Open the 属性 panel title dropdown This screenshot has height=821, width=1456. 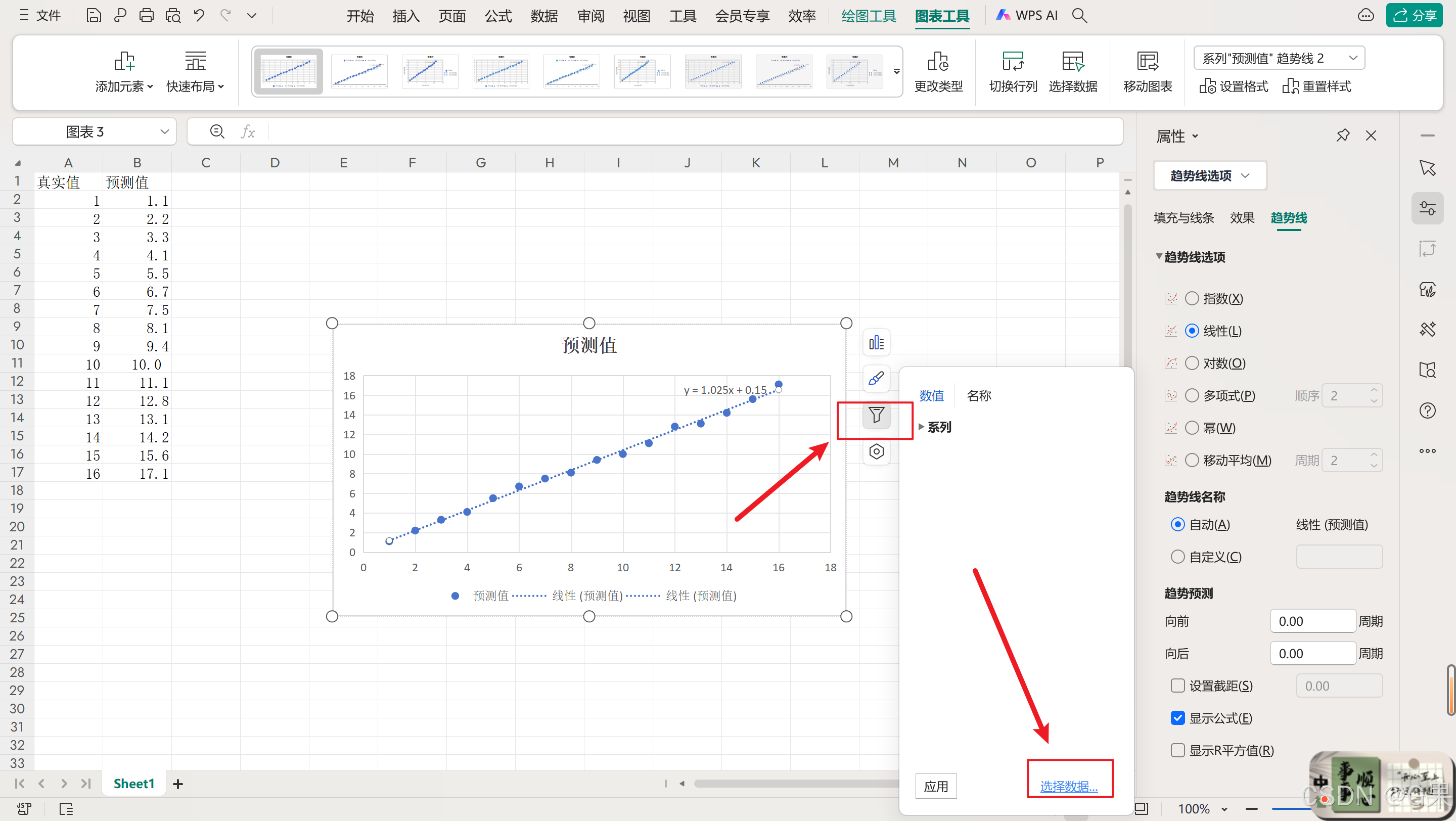1196,136
